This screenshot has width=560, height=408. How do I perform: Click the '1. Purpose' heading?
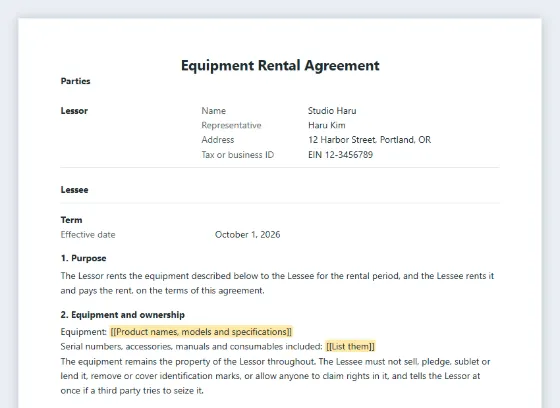[x=84, y=258]
